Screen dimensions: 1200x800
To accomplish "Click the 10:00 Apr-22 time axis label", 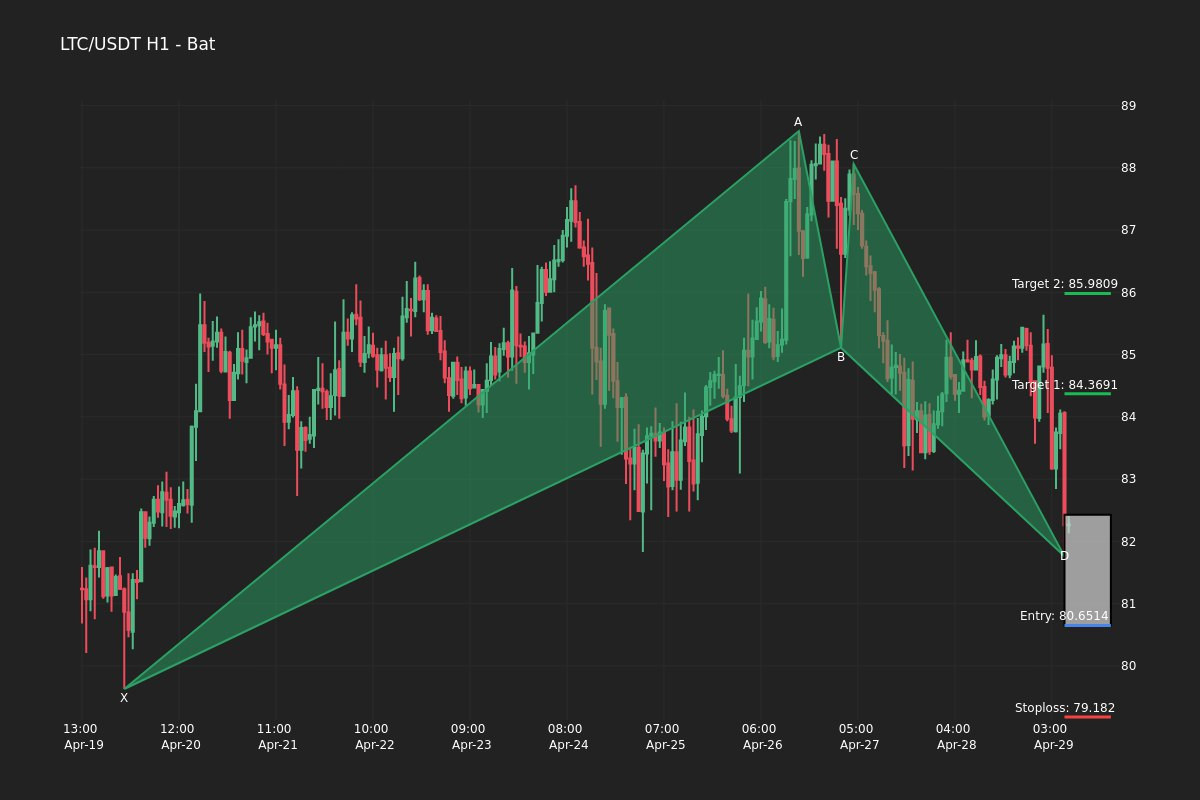I will tap(373, 737).
